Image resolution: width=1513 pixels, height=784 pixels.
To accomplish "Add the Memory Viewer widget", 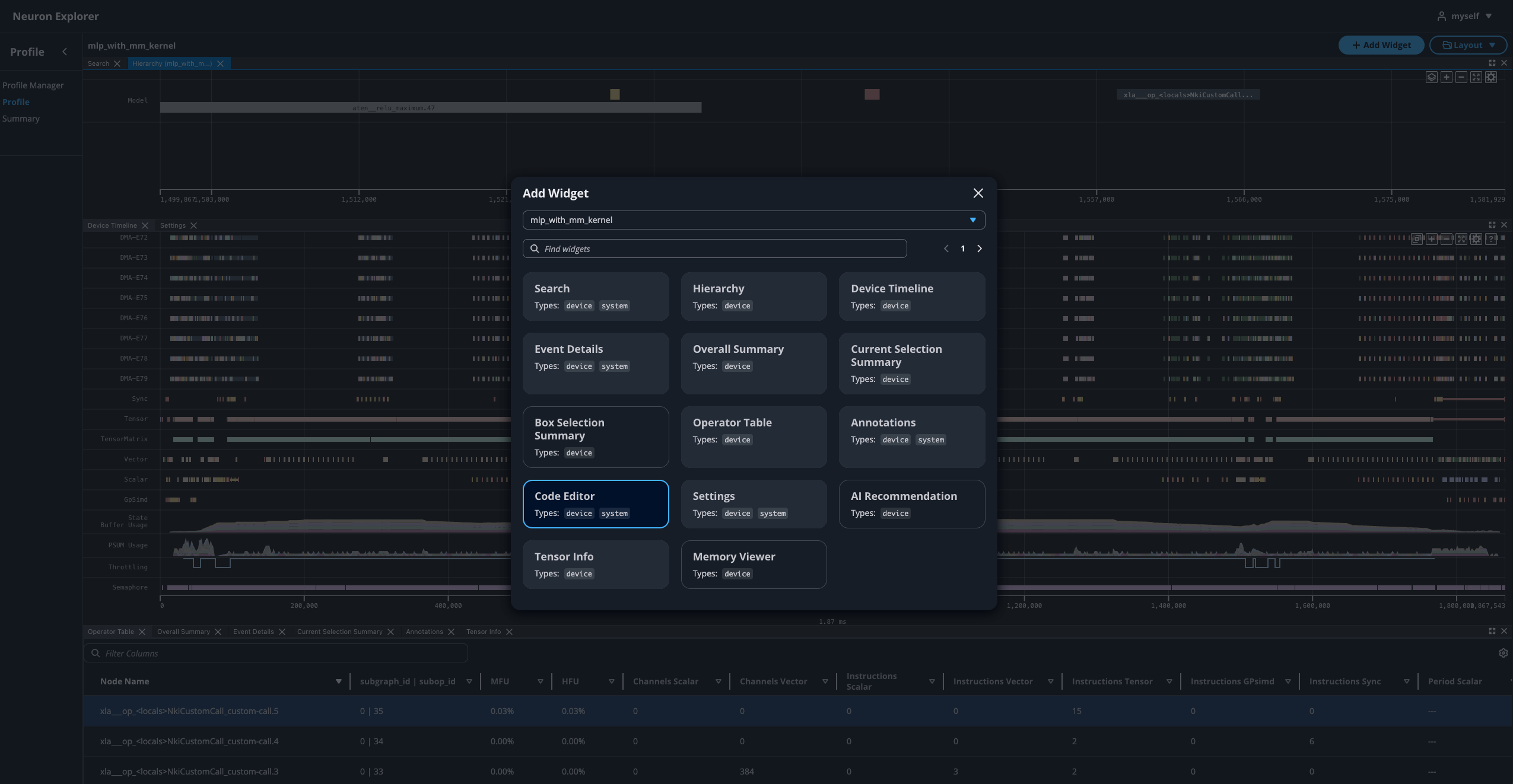I will tap(754, 565).
